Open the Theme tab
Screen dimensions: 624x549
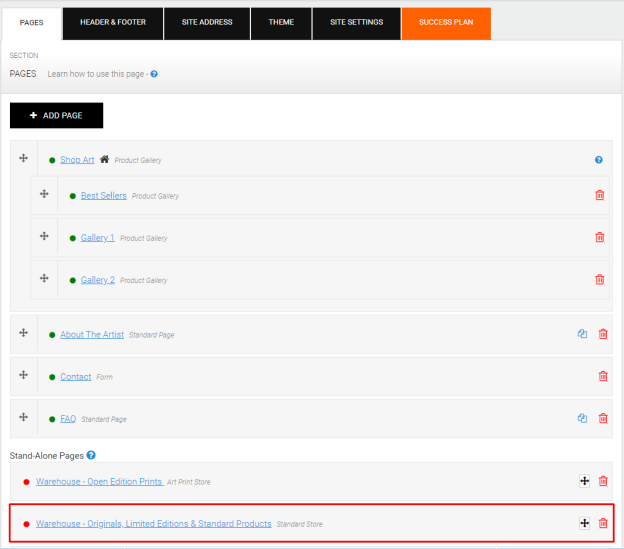tap(281, 23)
